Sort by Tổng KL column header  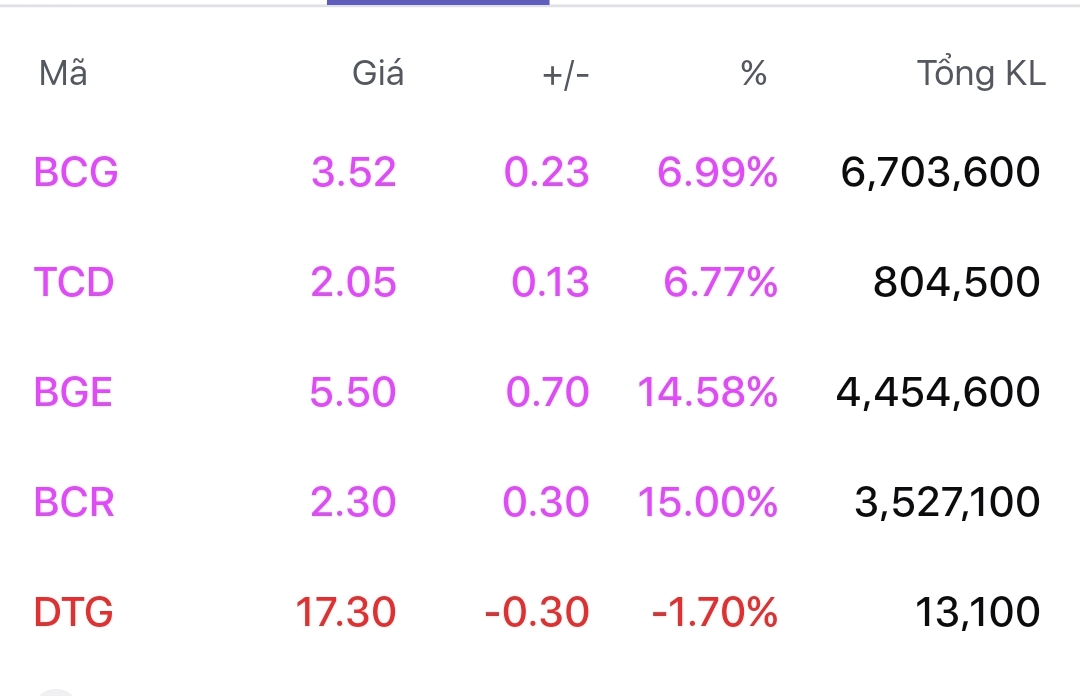tap(981, 73)
